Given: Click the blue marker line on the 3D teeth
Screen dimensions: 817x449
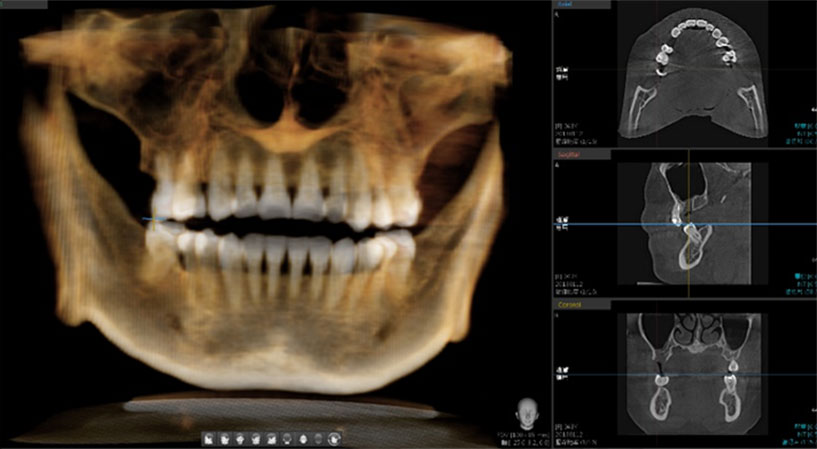Looking at the screenshot, I should pyautogui.click(x=155, y=218).
